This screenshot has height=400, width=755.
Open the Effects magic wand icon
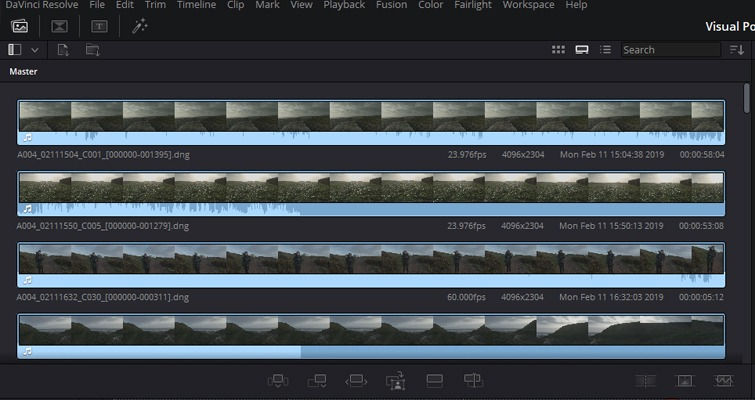140,26
